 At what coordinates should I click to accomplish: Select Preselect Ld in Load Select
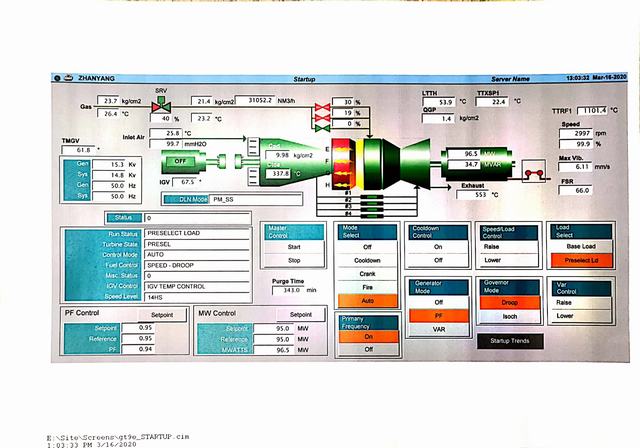[581, 260]
